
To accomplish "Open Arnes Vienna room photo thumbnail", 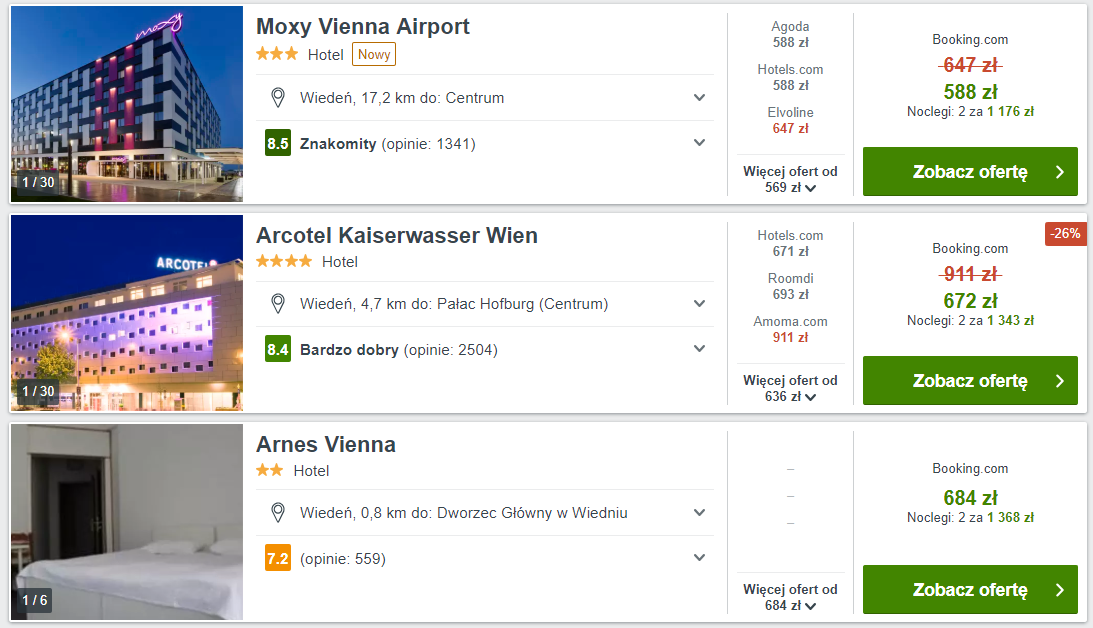I will 127,521.
